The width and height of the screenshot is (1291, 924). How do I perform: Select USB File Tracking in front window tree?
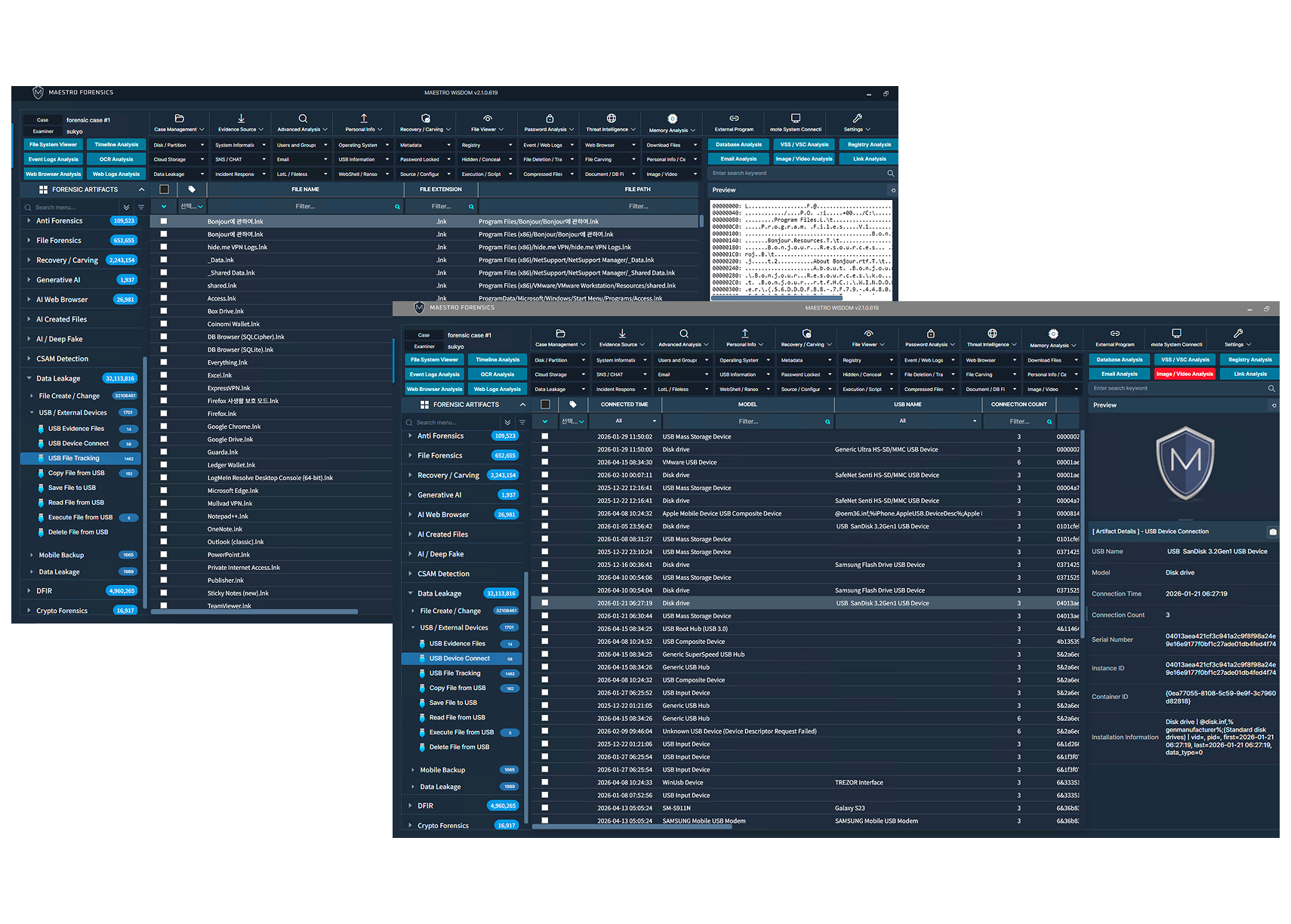pos(454,673)
